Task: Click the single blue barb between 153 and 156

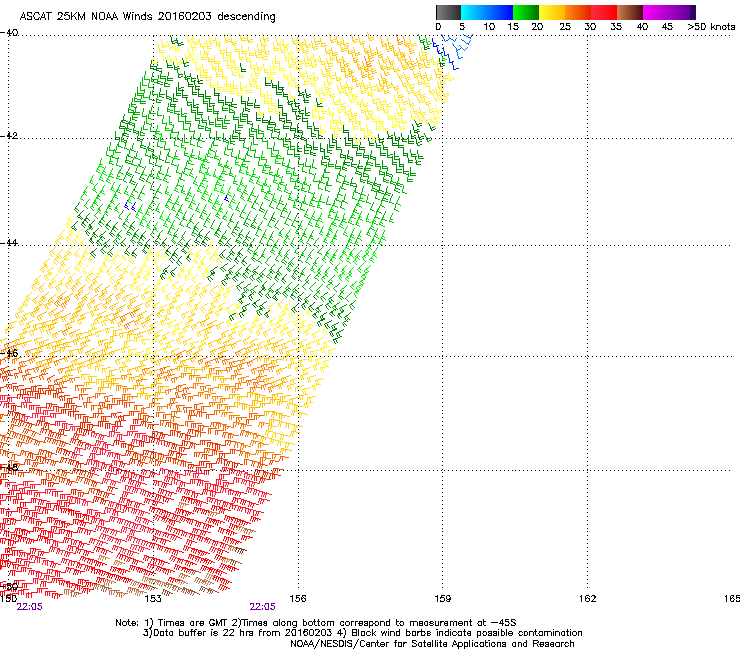Action: 227,199
